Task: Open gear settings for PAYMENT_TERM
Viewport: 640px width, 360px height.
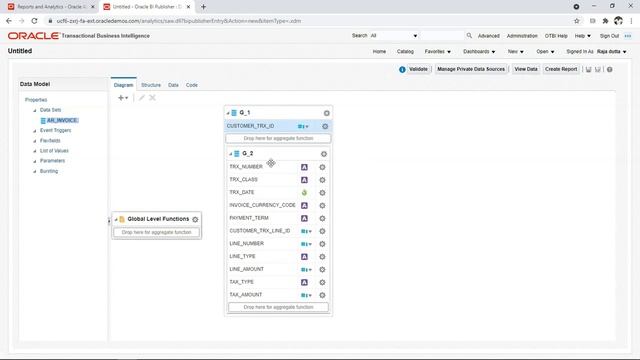Action: 322,218
